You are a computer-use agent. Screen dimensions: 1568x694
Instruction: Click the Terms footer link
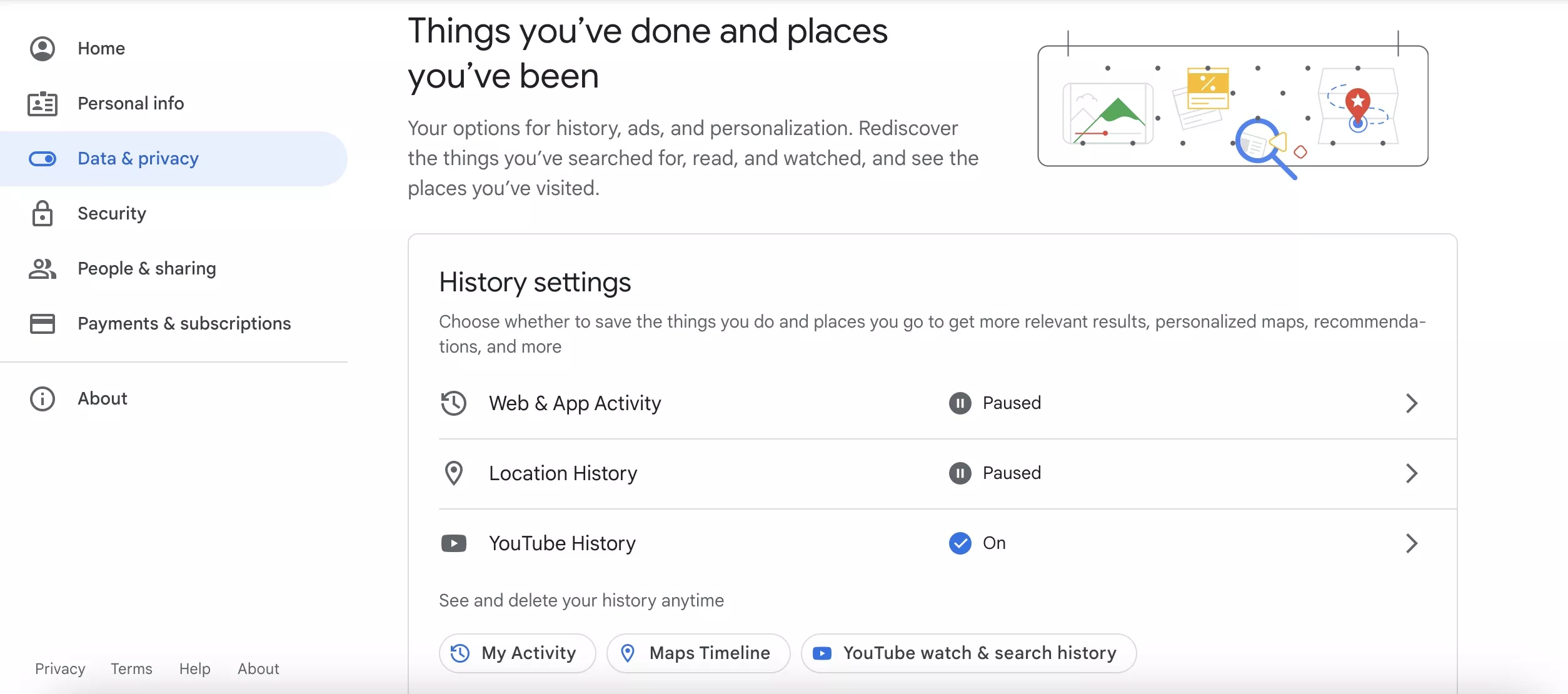[131, 669]
